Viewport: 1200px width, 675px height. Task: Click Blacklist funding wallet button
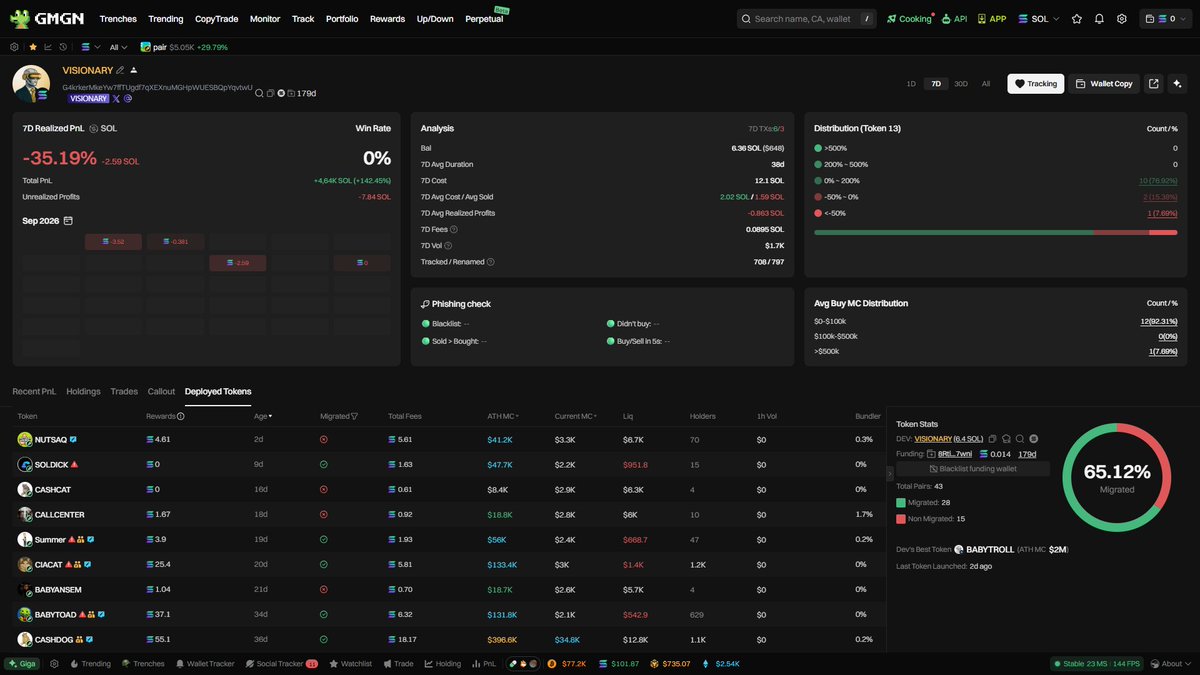coord(973,468)
